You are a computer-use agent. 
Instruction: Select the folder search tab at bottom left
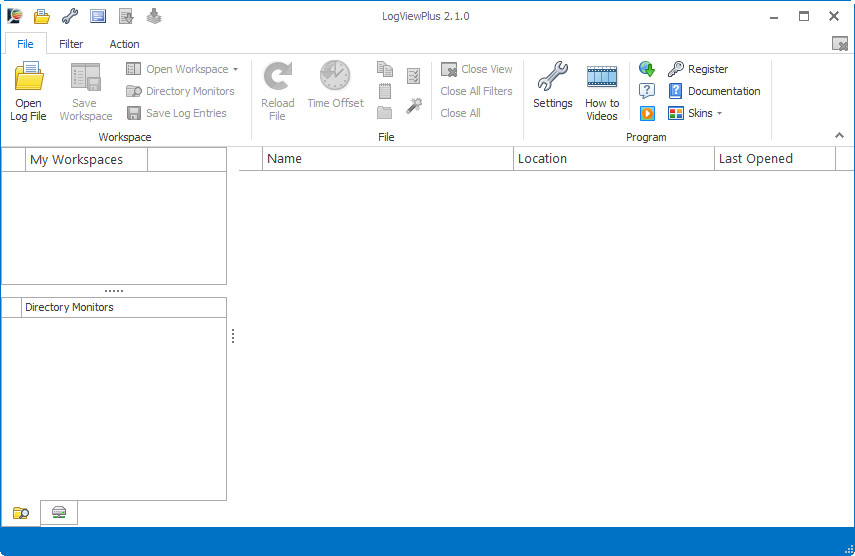[x=21, y=513]
